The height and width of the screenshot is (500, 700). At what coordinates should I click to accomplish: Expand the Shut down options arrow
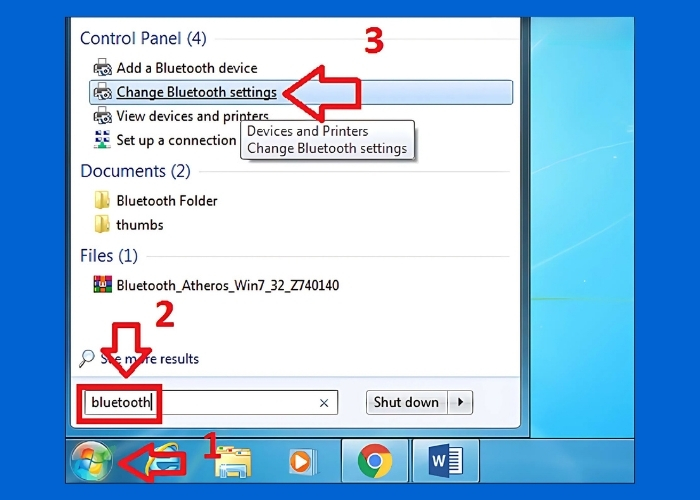(x=460, y=402)
